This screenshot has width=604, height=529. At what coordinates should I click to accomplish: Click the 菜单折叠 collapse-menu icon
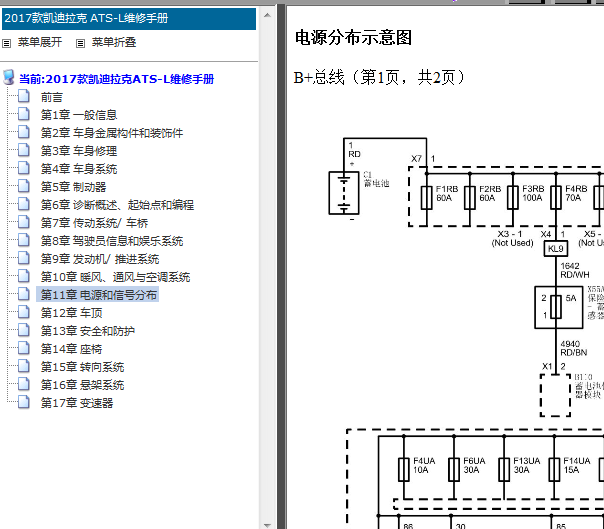[80, 43]
